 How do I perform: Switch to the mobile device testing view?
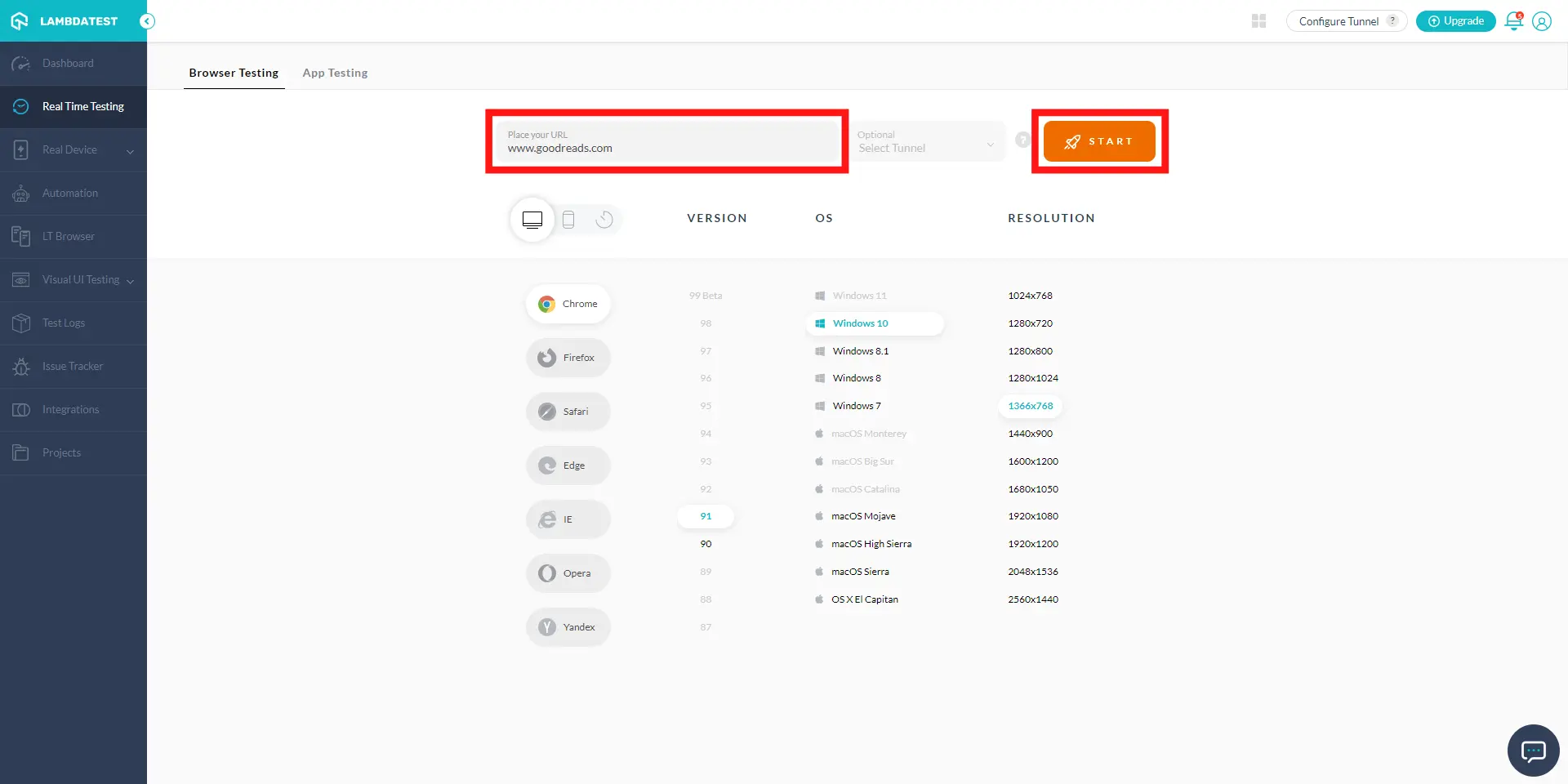click(x=568, y=219)
